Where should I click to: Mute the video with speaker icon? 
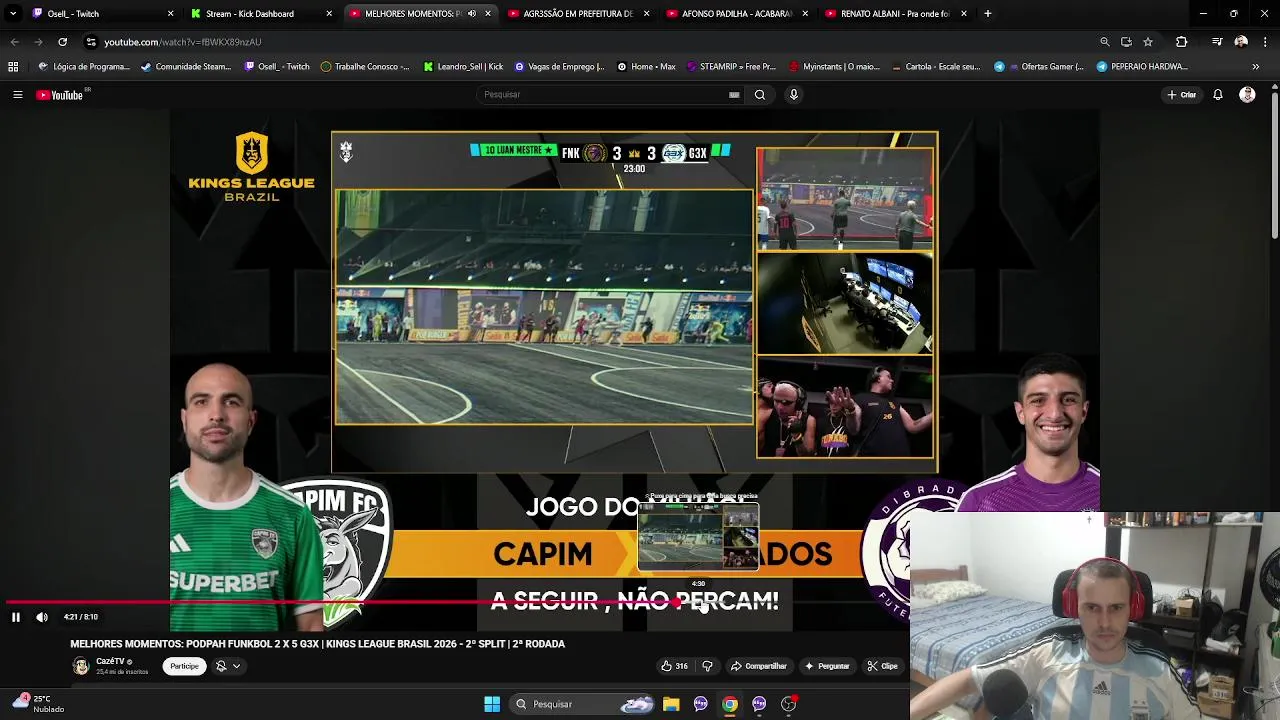pyautogui.click(x=42, y=617)
